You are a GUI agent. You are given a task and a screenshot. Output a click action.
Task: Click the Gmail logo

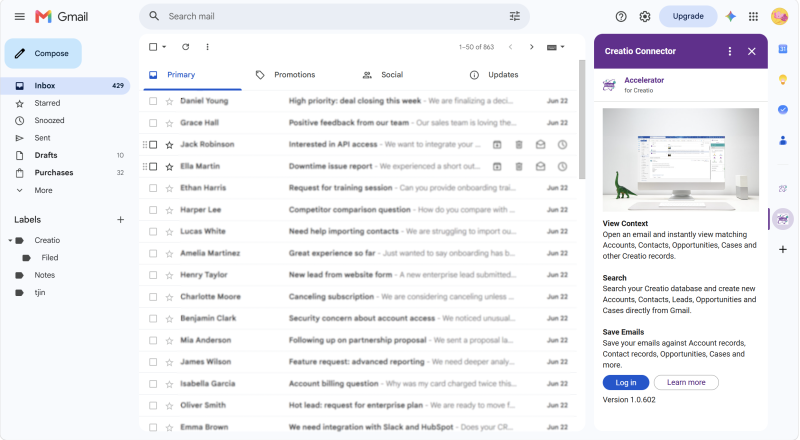pos(62,16)
